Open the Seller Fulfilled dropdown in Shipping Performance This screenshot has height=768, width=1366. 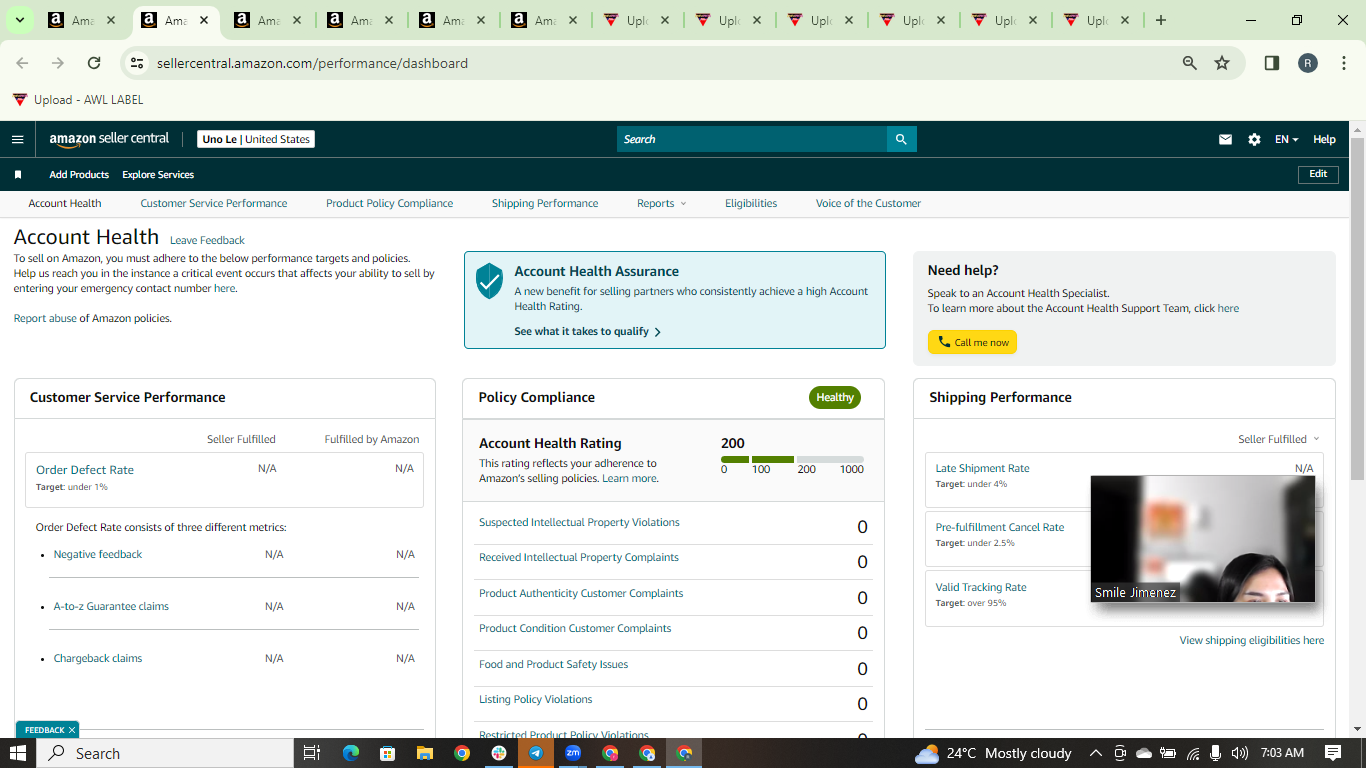pyautogui.click(x=1278, y=439)
